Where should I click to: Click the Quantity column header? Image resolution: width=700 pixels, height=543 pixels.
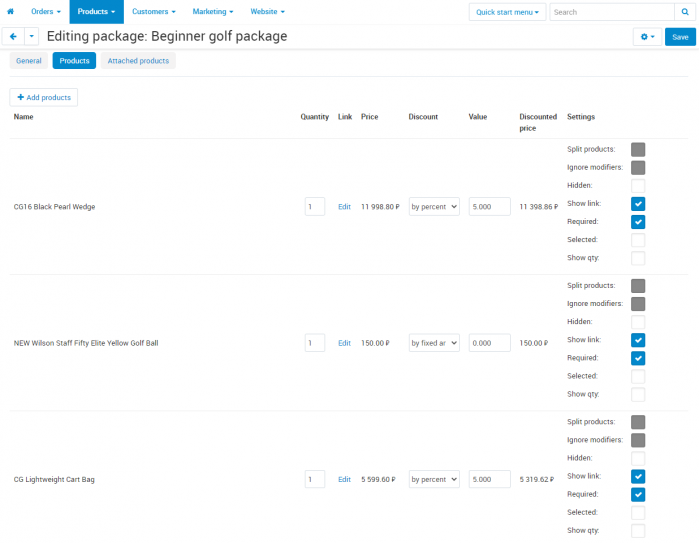coord(315,117)
